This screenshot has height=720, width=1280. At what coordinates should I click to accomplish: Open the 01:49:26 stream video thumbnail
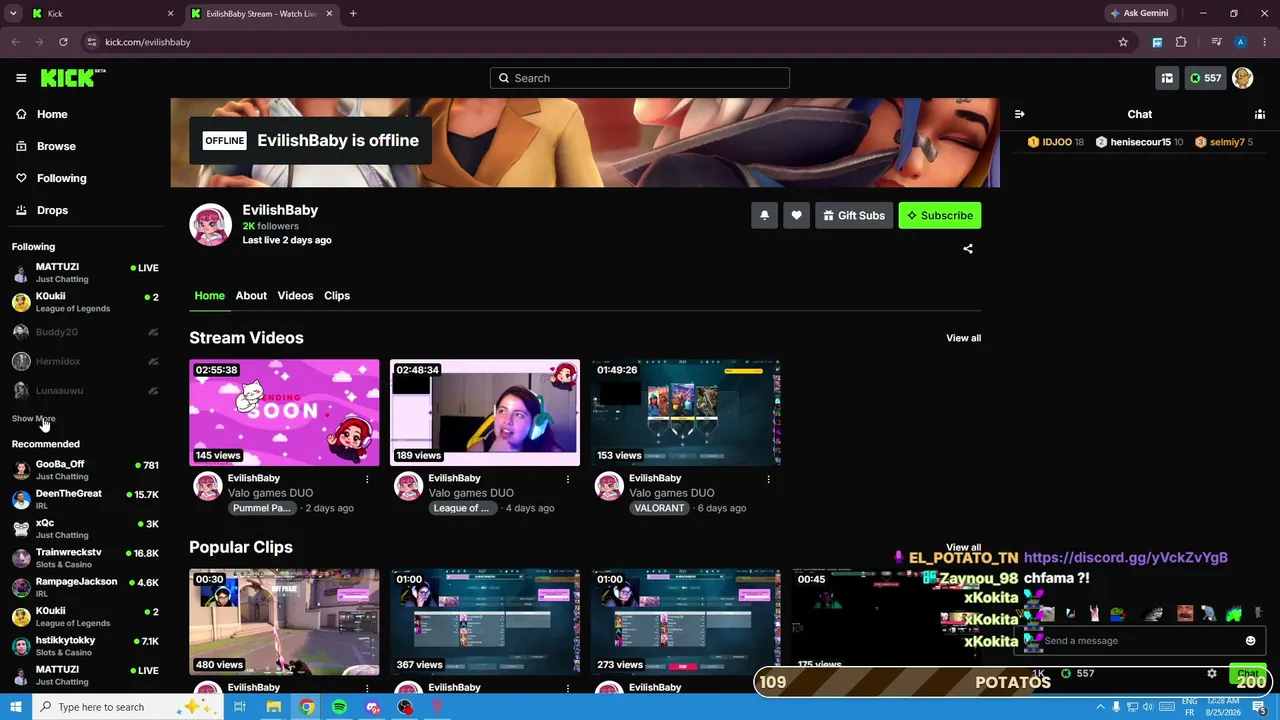pyautogui.click(x=686, y=413)
